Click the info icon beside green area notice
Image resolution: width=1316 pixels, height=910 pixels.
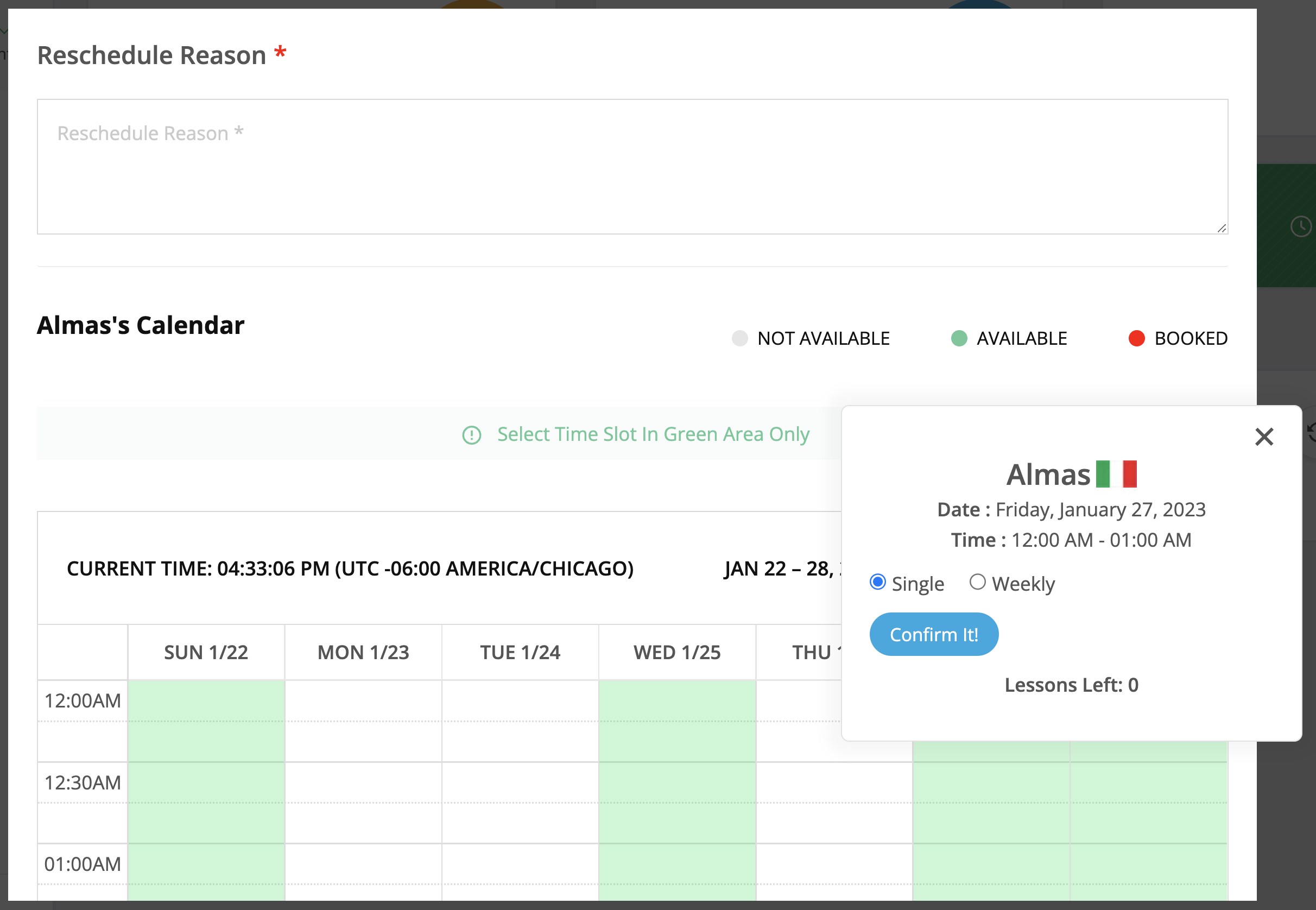471,435
